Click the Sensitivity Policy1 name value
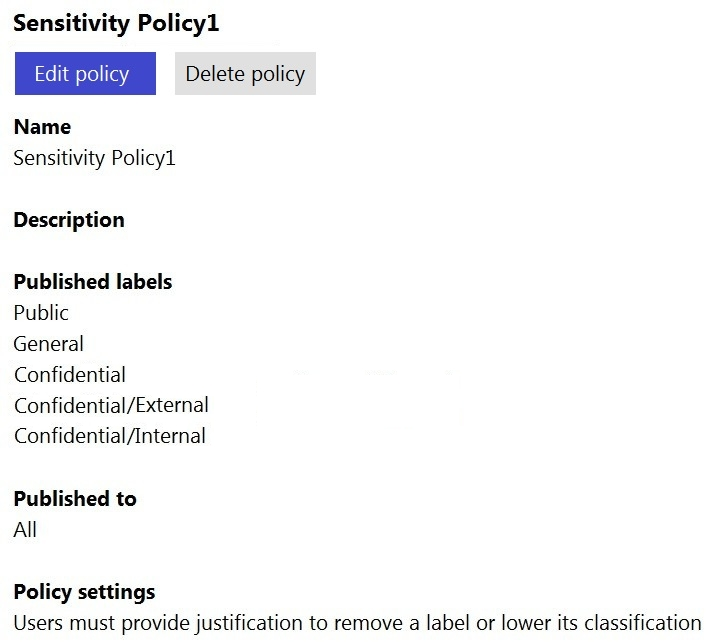This screenshot has height=642, width=712. tap(94, 158)
